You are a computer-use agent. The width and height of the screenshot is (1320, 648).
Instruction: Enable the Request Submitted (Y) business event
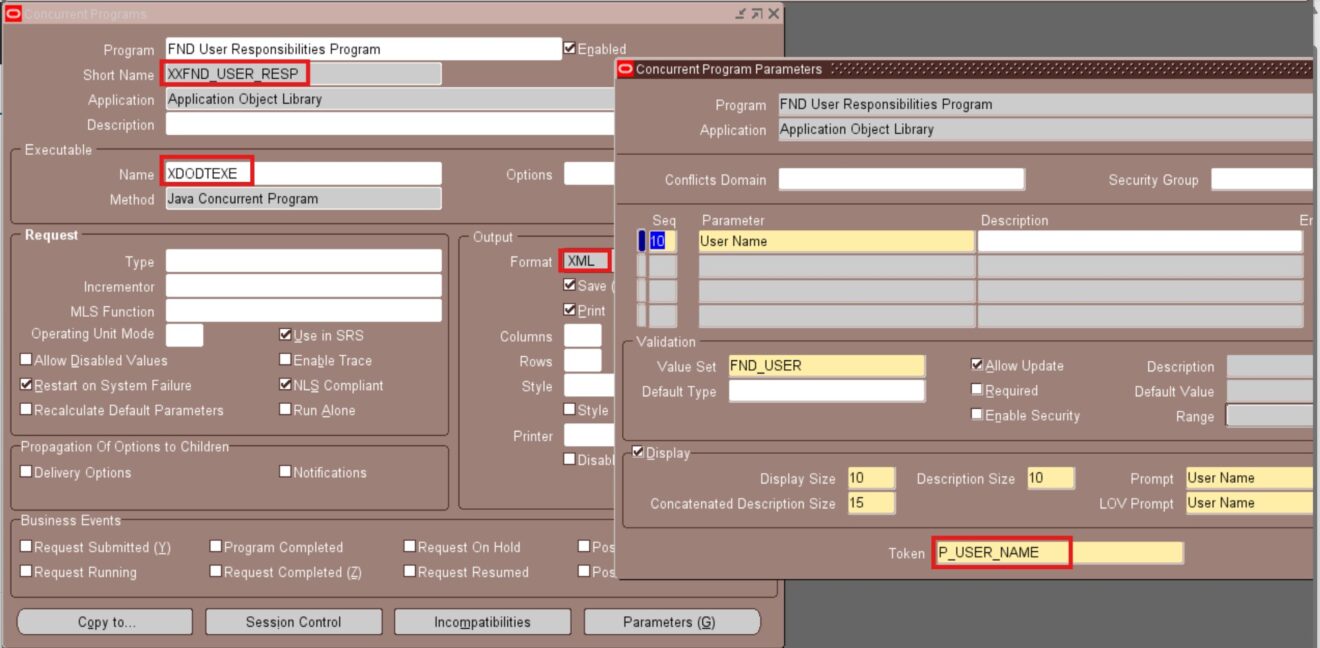(25, 547)
